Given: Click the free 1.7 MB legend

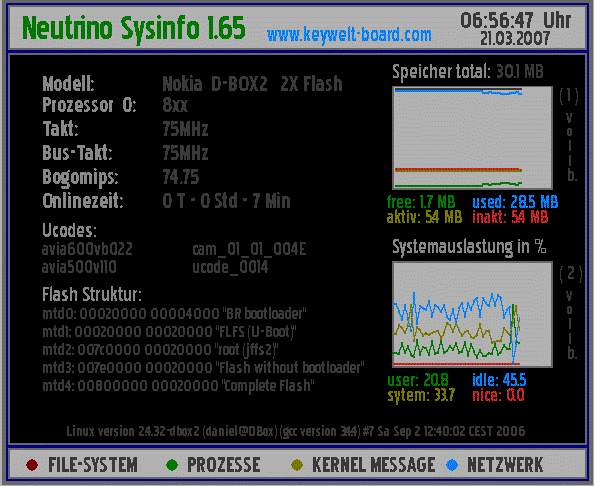Looking at the screenshot, I should click(421, 202).
